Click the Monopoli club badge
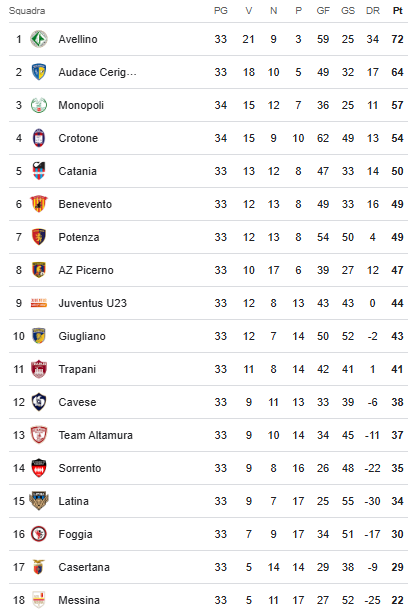The height and width of the screenshot is (613, 408). (x=39, y=105)
